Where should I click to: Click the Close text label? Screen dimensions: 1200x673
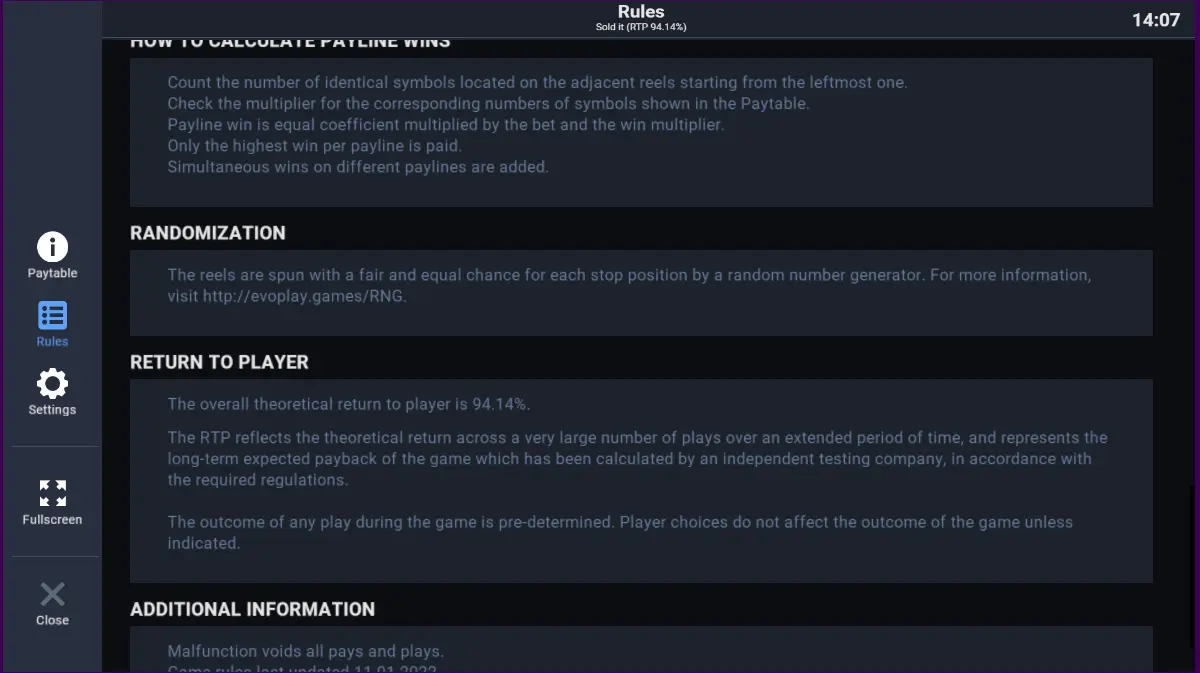52,620
